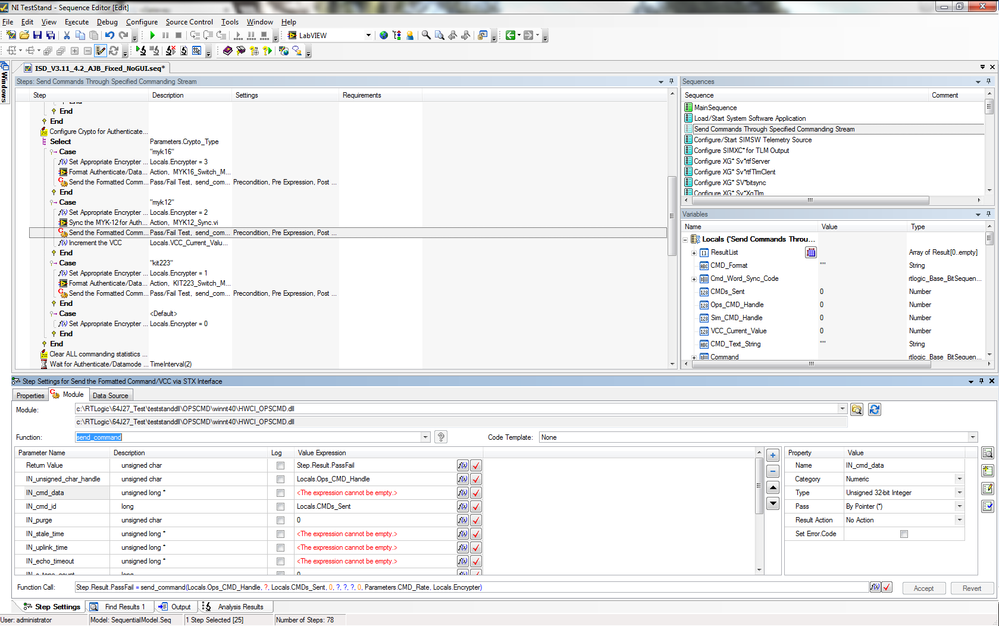Click the Open file folder icon
The image size is (999, 626).
[24, 36]
